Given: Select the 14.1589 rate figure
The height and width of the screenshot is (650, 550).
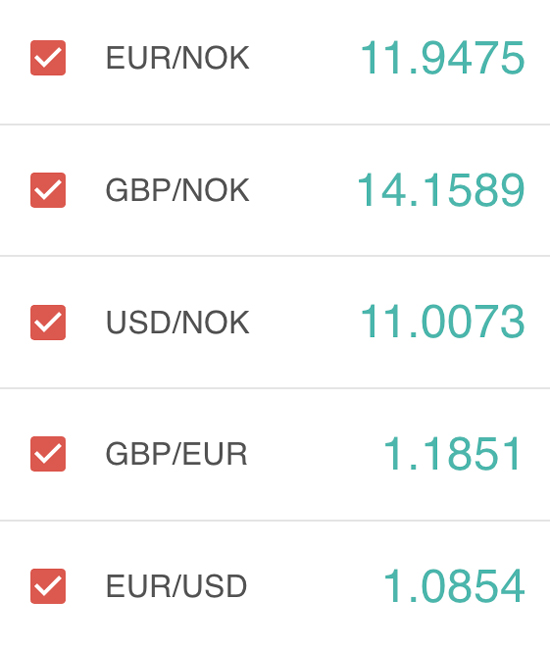Looking at the screenshot, I should pyautogui.click(x=441, y=190).
